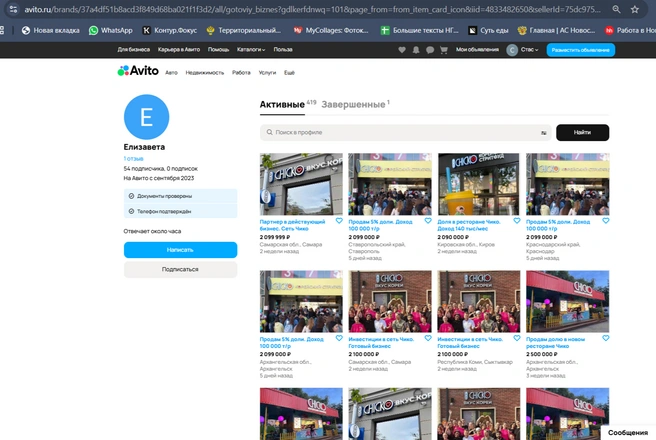Click browser address bar URL

[312, 9]
